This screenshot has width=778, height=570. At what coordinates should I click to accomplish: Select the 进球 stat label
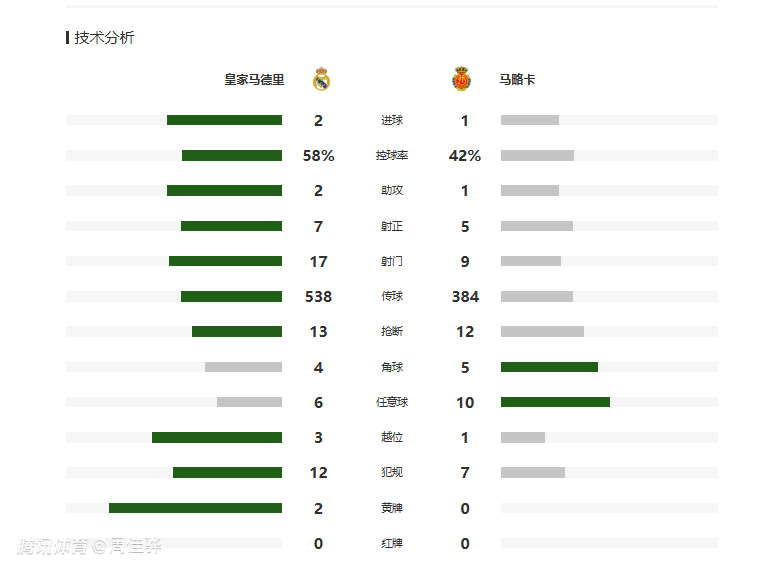coord(392,121)
